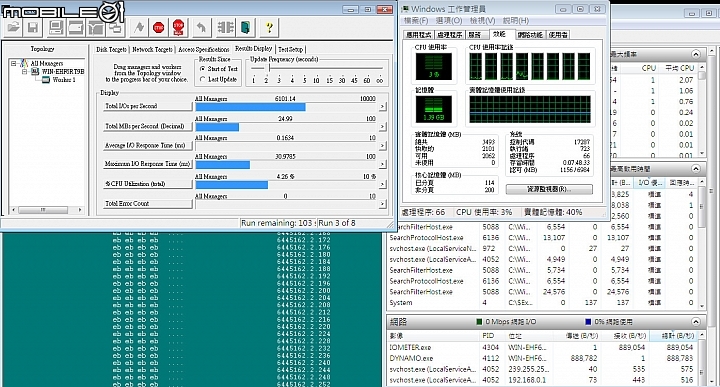Click the % CPU Utilization (total) button
The height and width of the screenshot is (387, 720).
point(147,184)
